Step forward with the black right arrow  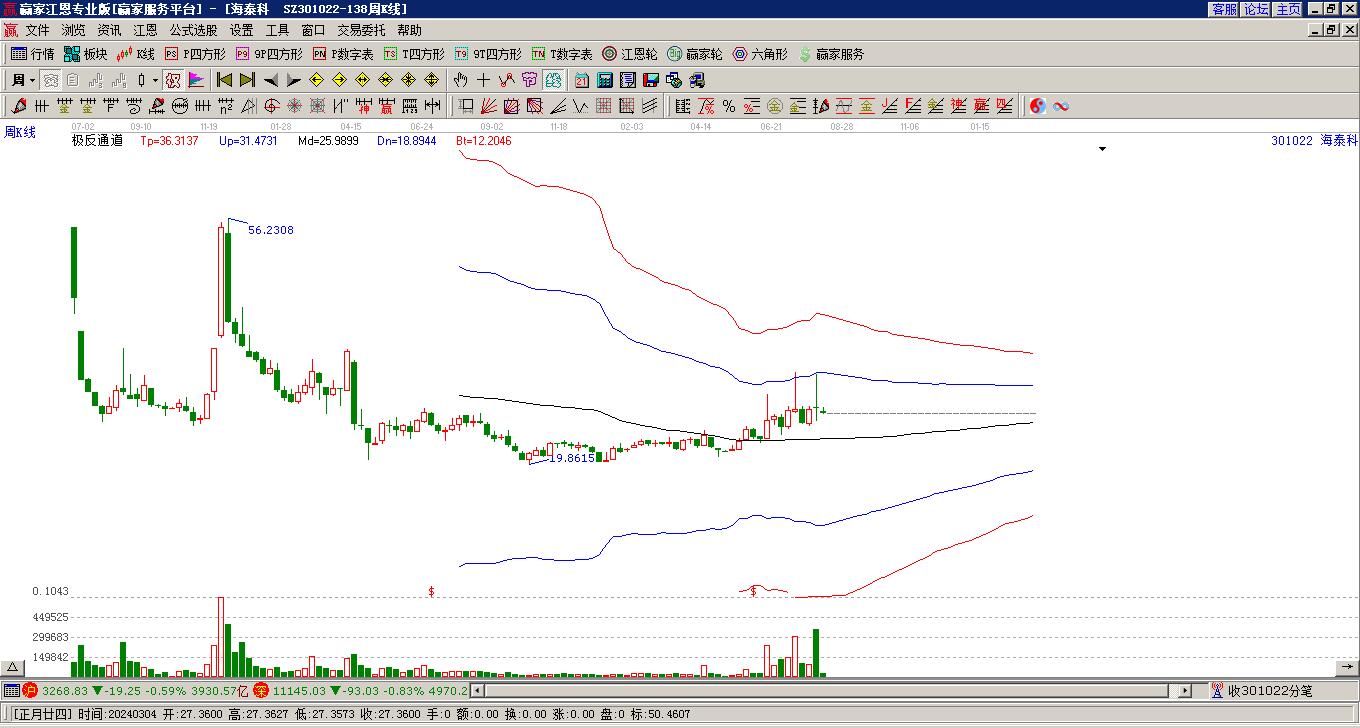(293, 80)
